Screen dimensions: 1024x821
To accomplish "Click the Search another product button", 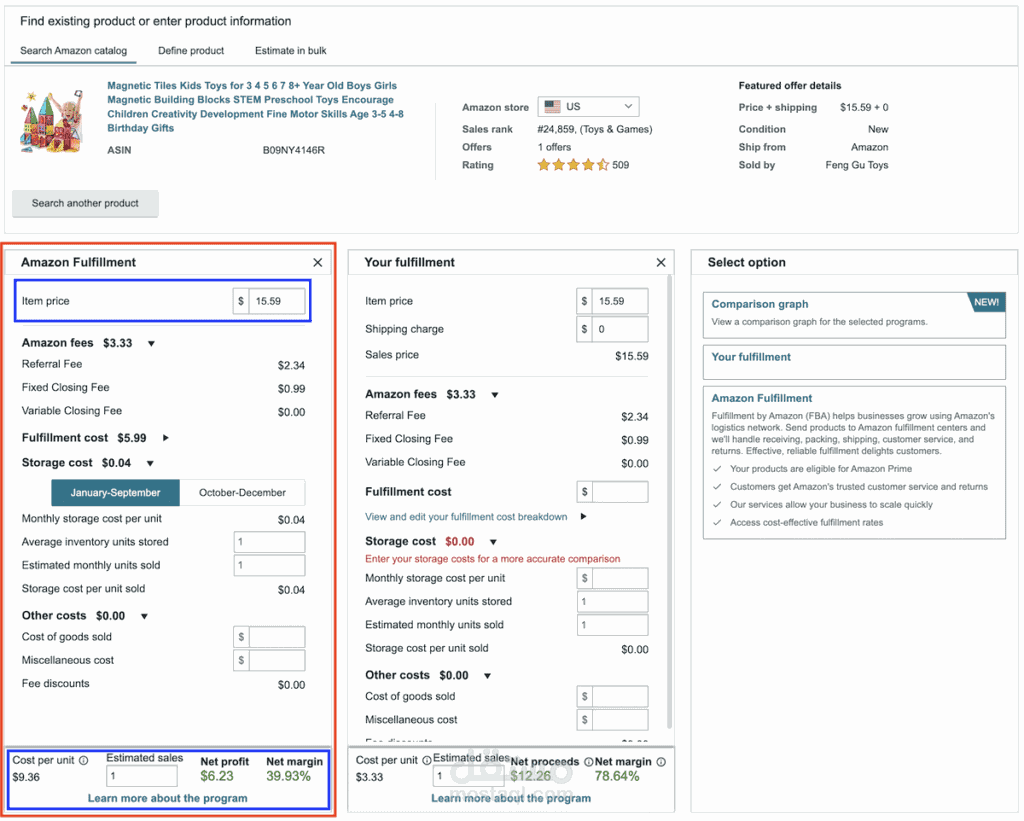I will point(85,203).
